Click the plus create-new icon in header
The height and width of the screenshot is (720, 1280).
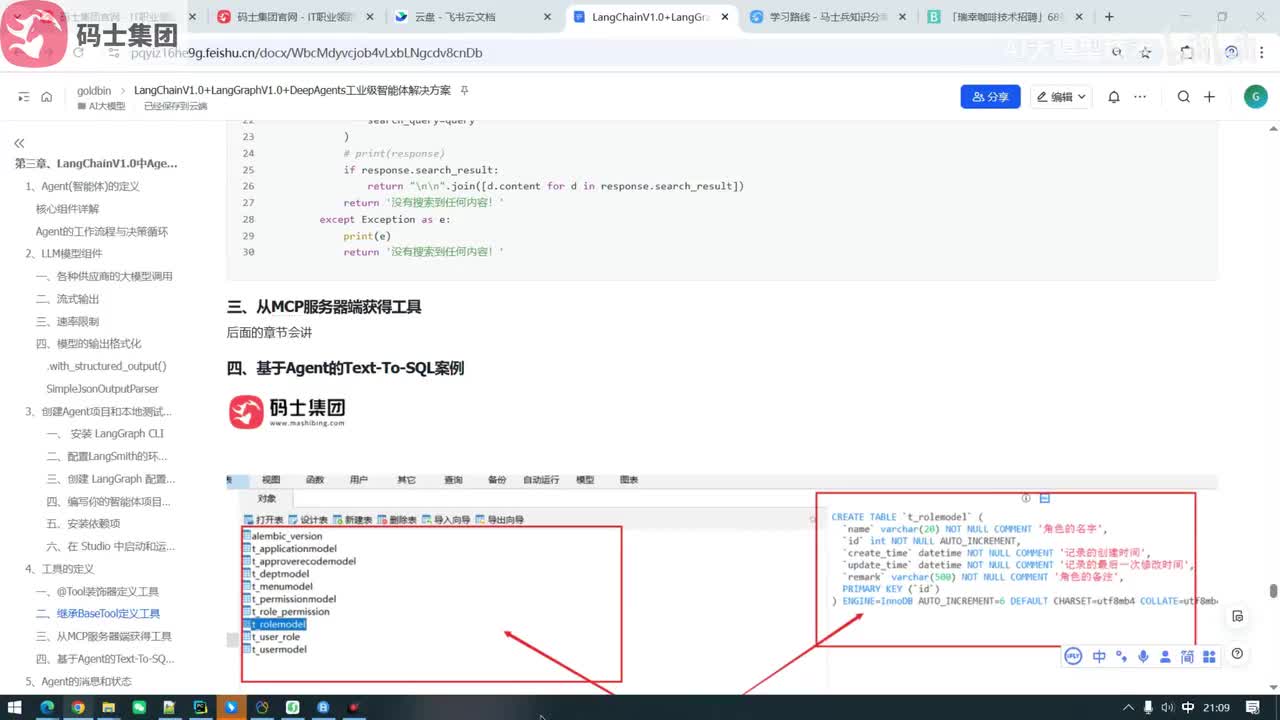pos(1209,97)
